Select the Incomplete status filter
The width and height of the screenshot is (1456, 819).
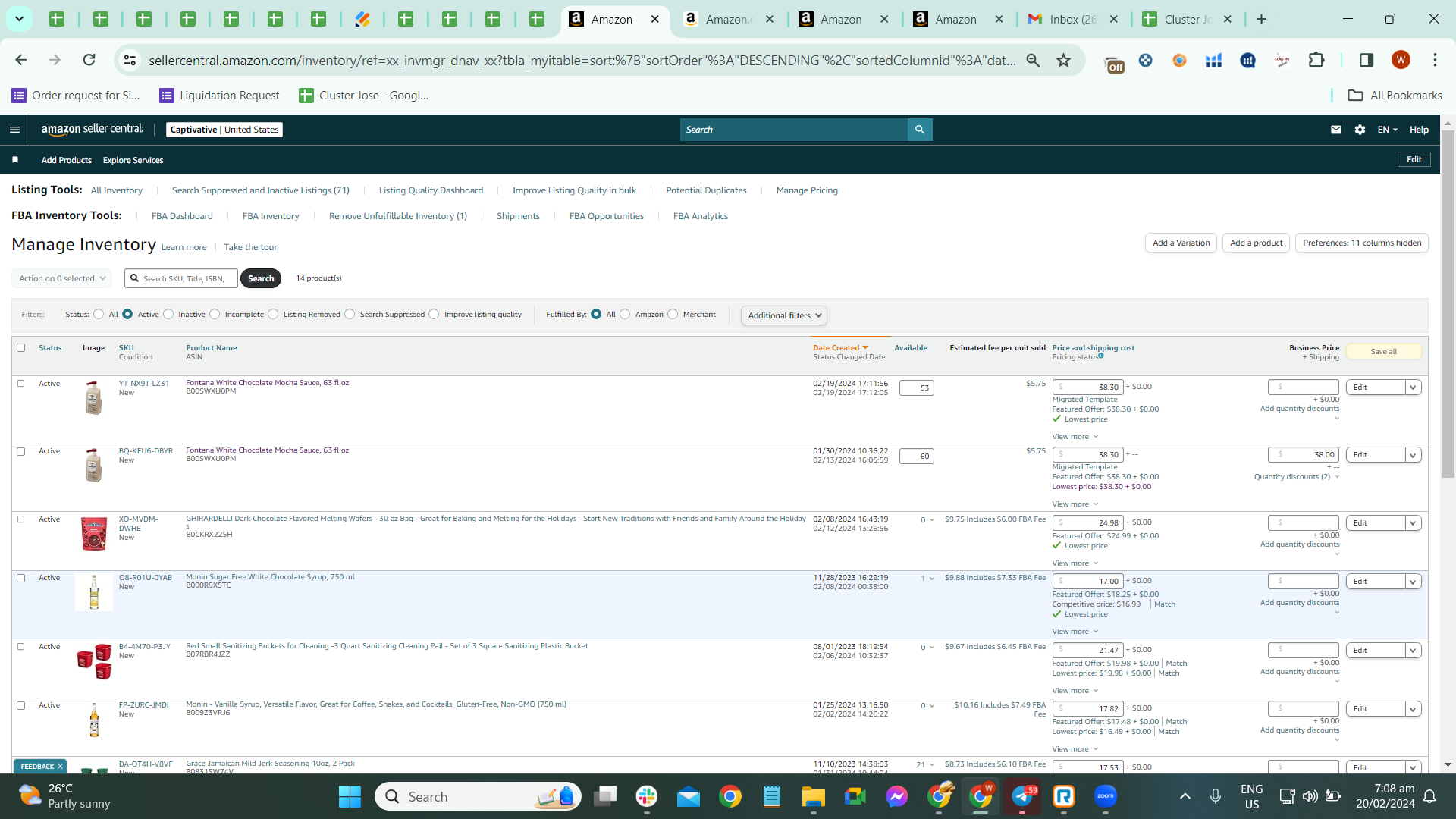[x=215, y=314]
